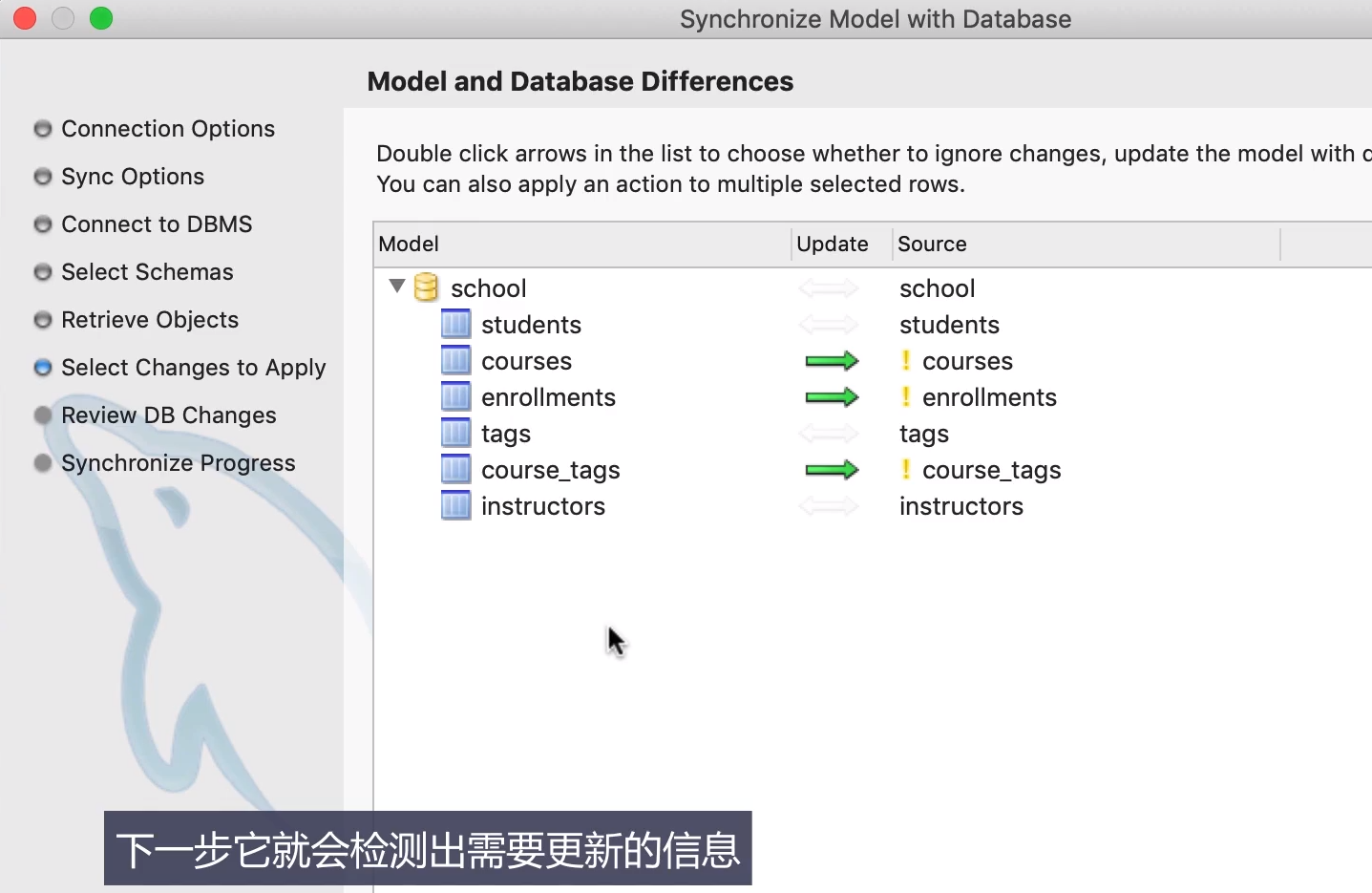Click the courses table icon

(455, 361)
